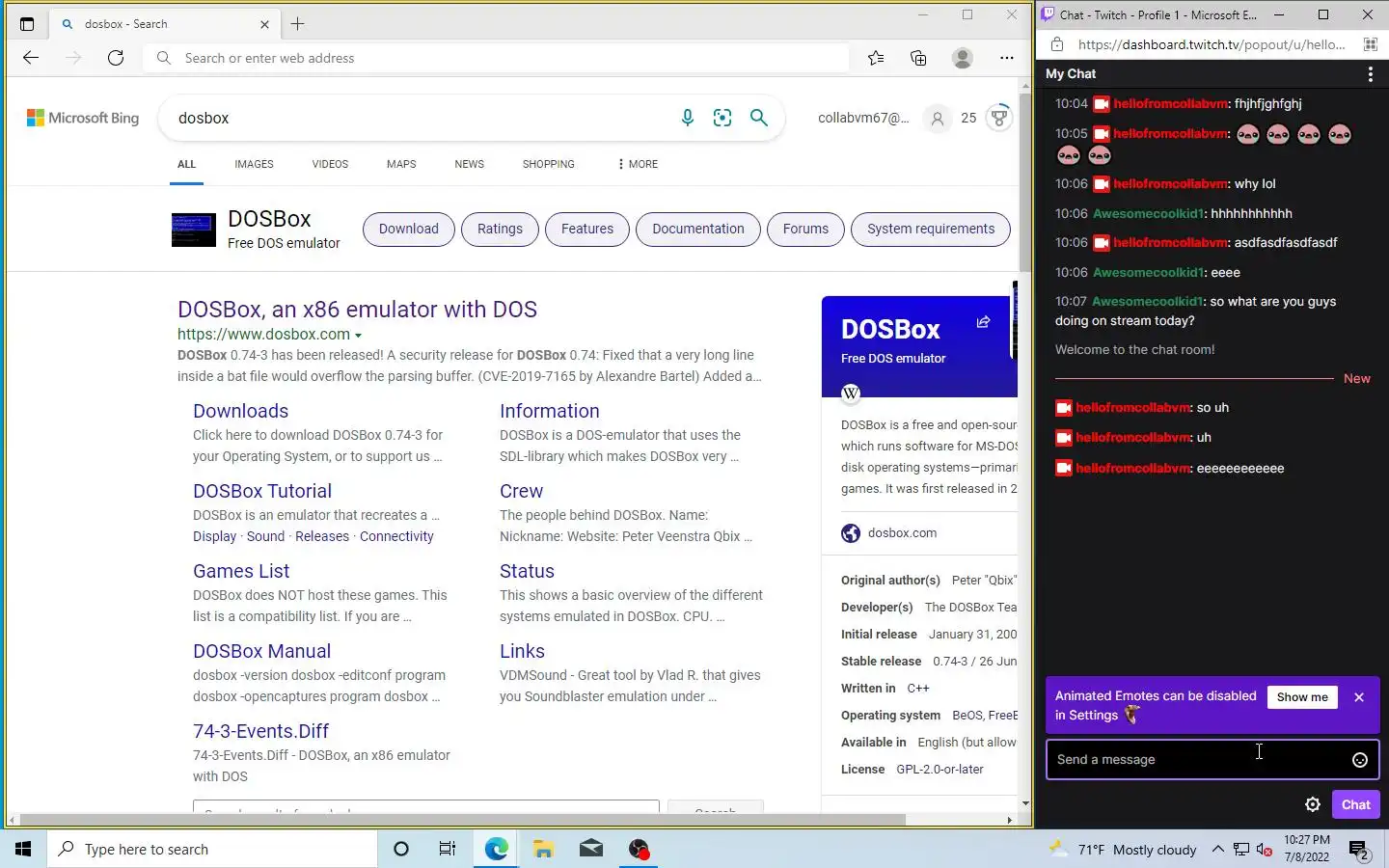Click the Features pill button
Image resolution: width=1389 pixels, height=868 pixels.
(587, 230)
